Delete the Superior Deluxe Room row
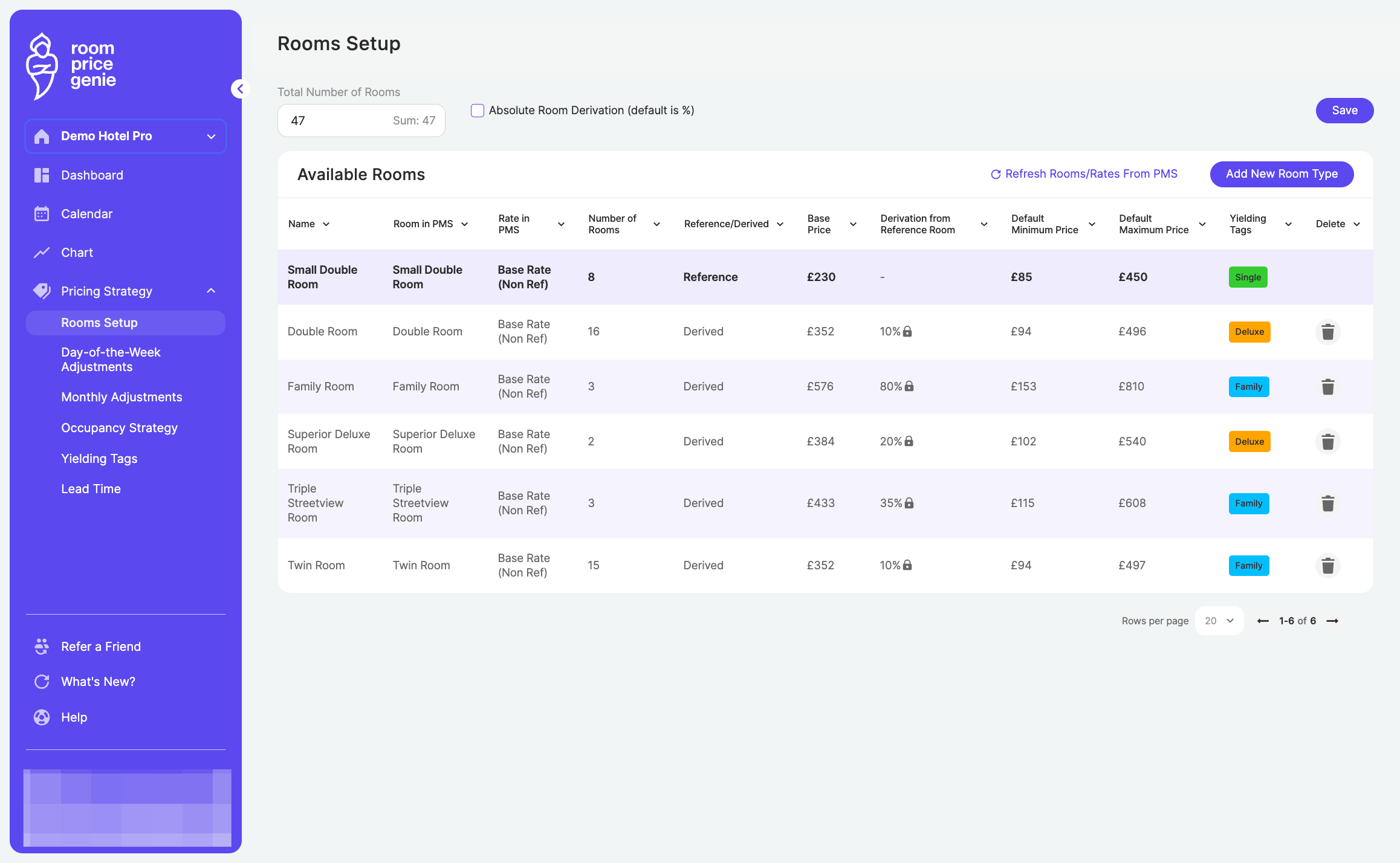1400x863 pixels. (1328, 442)
